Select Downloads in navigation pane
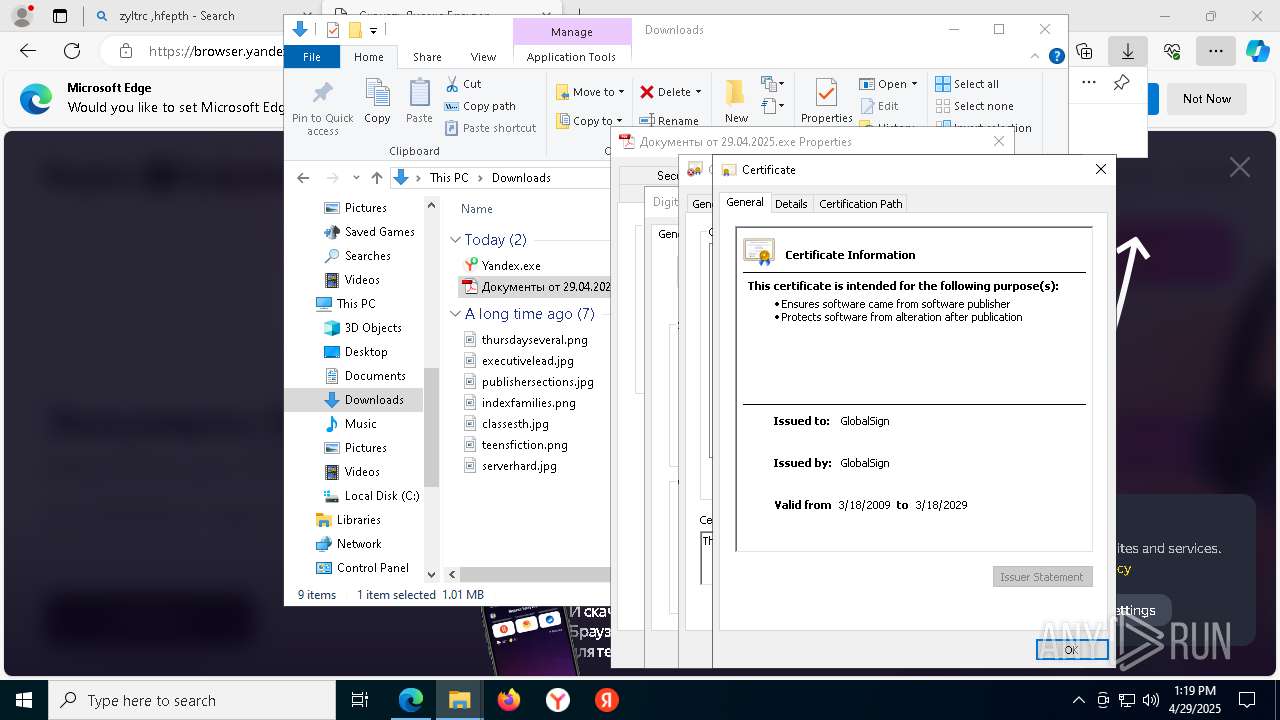Viewport: 1280px width, 720px height. (x=364, y=399)
